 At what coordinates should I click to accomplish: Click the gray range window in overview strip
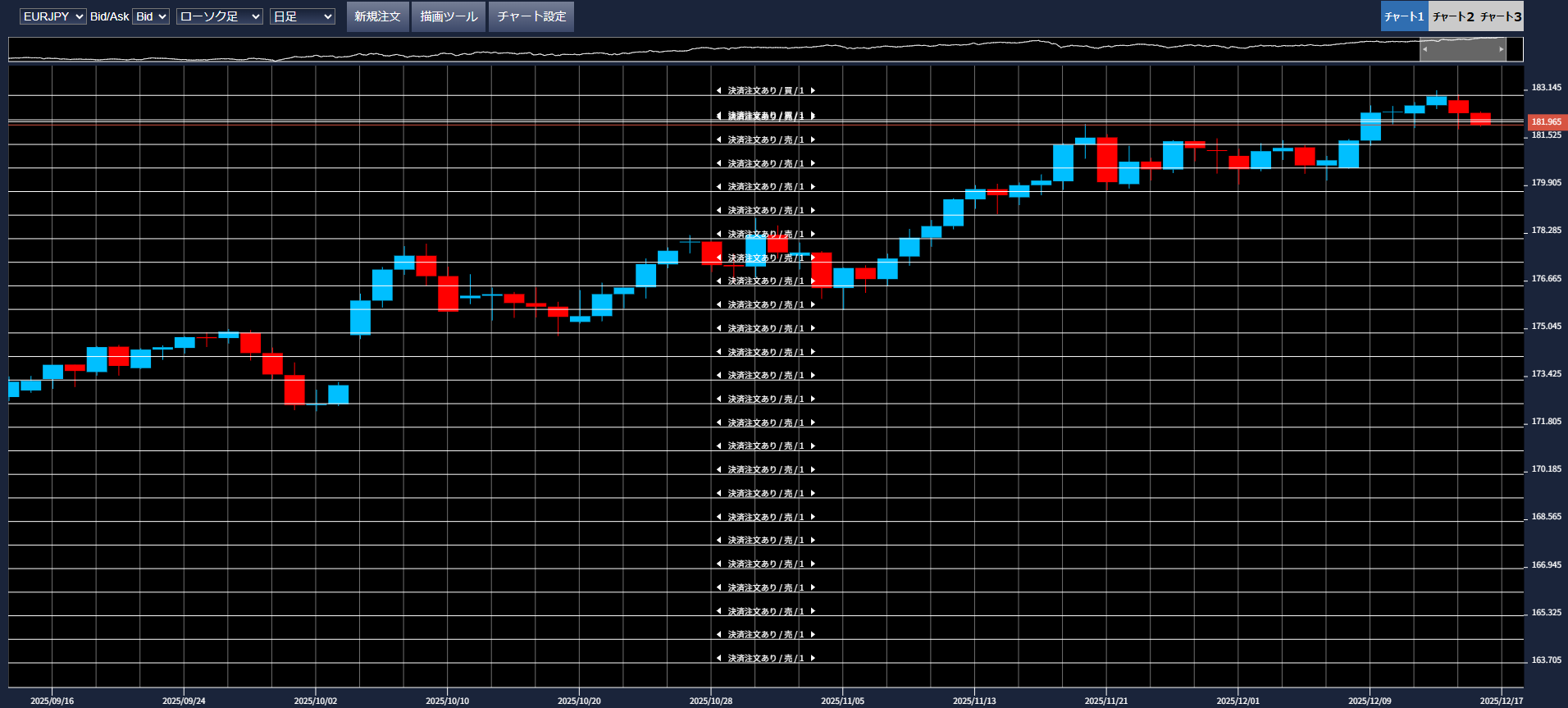(1463, 49)
